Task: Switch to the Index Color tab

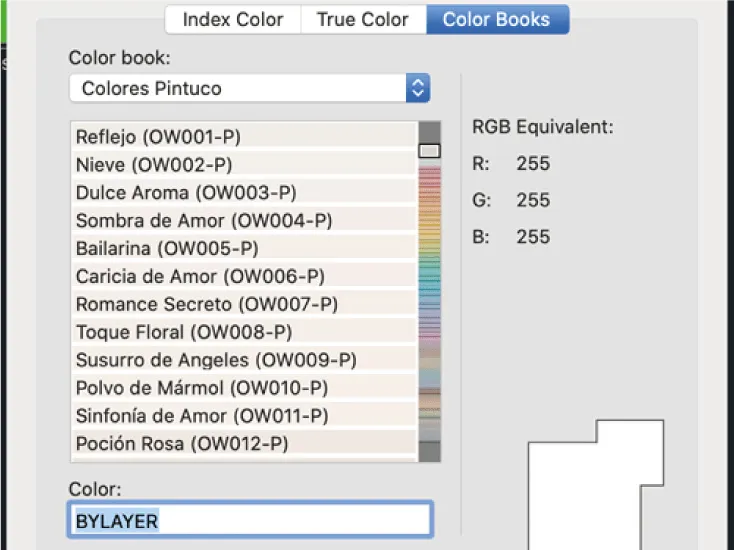Action: tap(232, 19)
